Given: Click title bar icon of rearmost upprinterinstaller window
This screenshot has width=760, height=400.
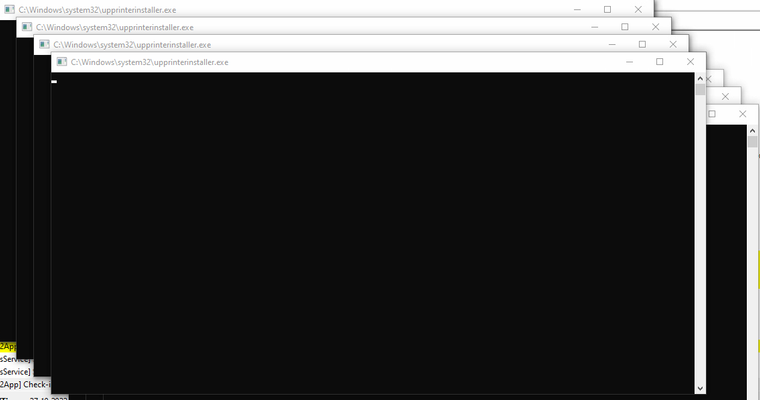Looking at the screenshot, I should click(9, 9).
